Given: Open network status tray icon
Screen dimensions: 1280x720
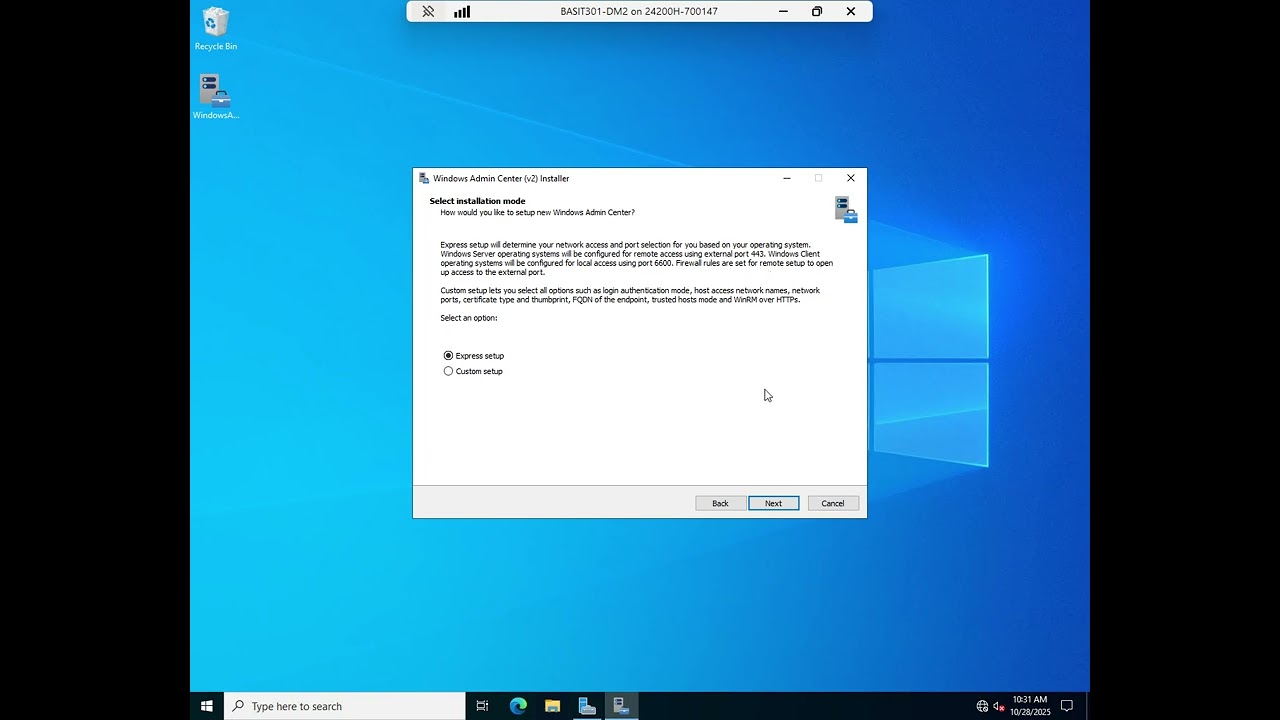Looking at the screenshot, I should click(982, 706).
